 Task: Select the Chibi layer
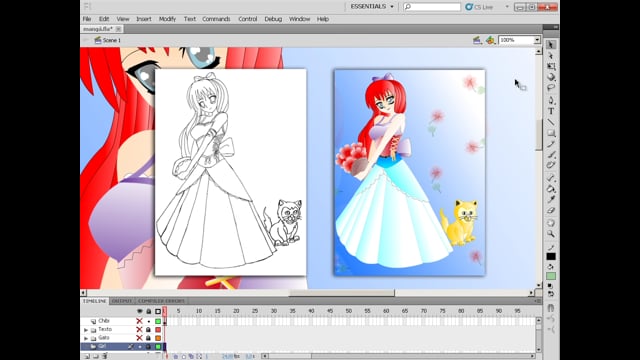point(104,321)
